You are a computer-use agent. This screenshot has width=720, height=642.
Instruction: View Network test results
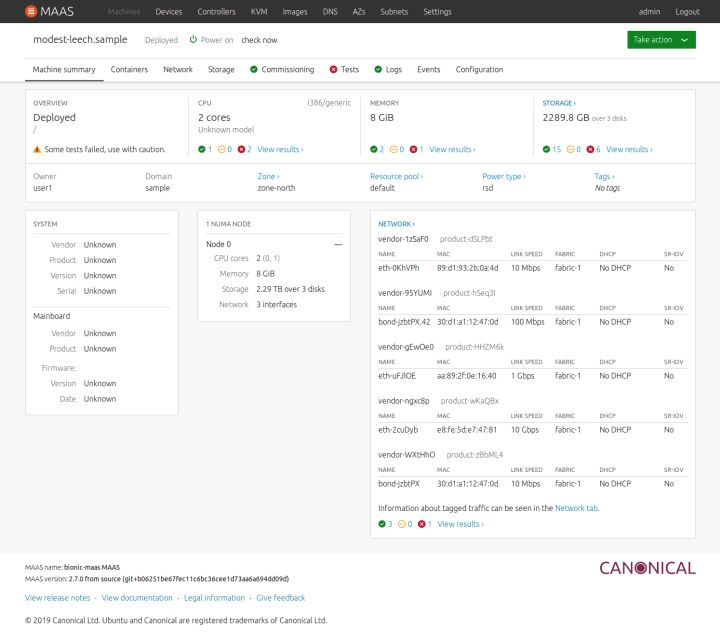(461, 524)
